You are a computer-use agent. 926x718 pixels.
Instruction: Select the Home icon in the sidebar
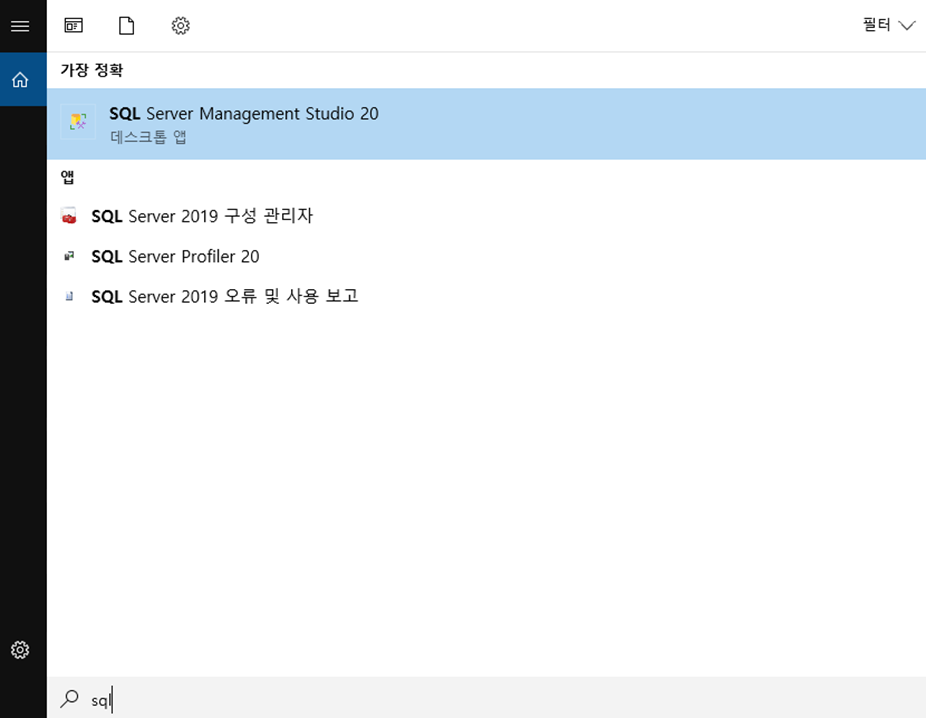point(20,79)
